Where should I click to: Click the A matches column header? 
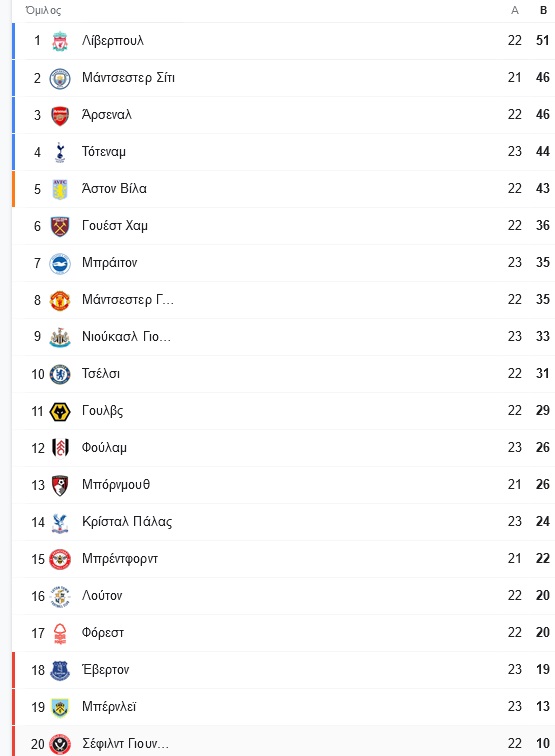[x=515, y=10]
